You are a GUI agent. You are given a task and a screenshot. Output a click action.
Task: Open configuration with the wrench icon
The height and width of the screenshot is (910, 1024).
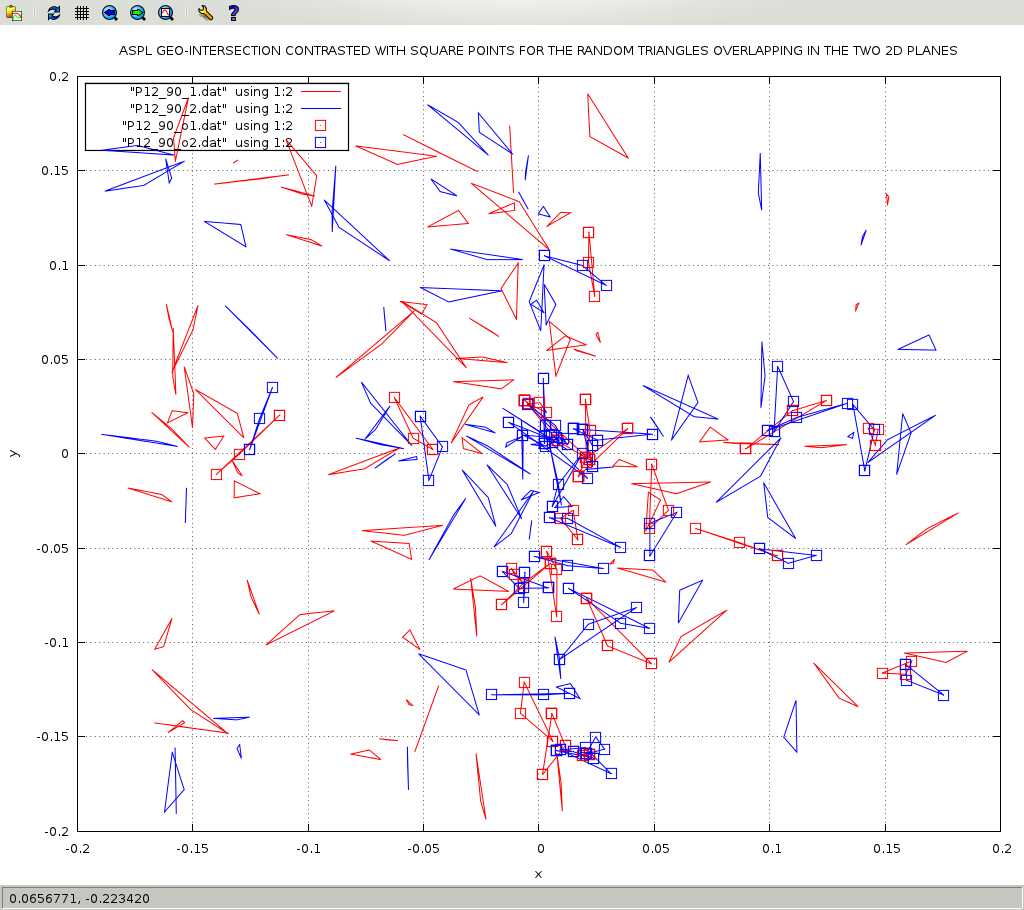click(204, 13)
